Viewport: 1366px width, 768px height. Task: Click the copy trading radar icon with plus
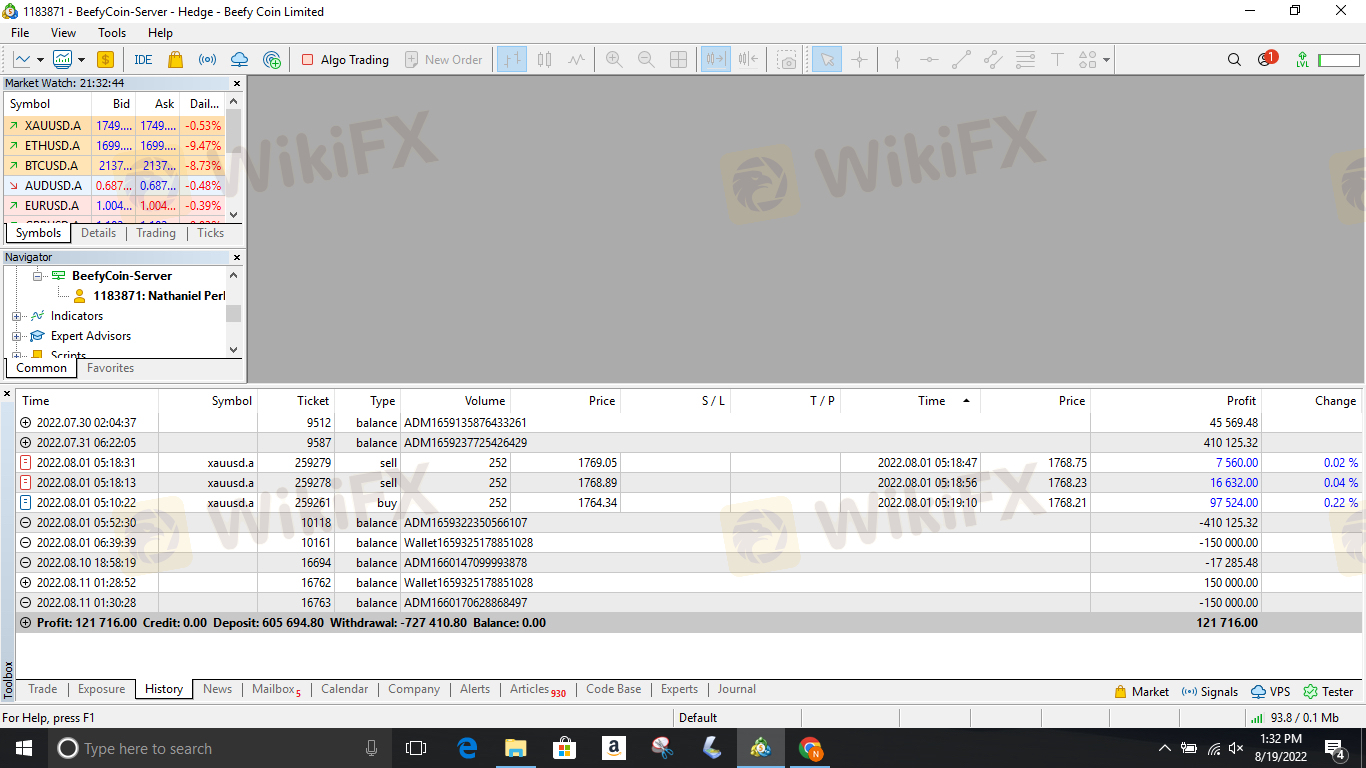272,60
